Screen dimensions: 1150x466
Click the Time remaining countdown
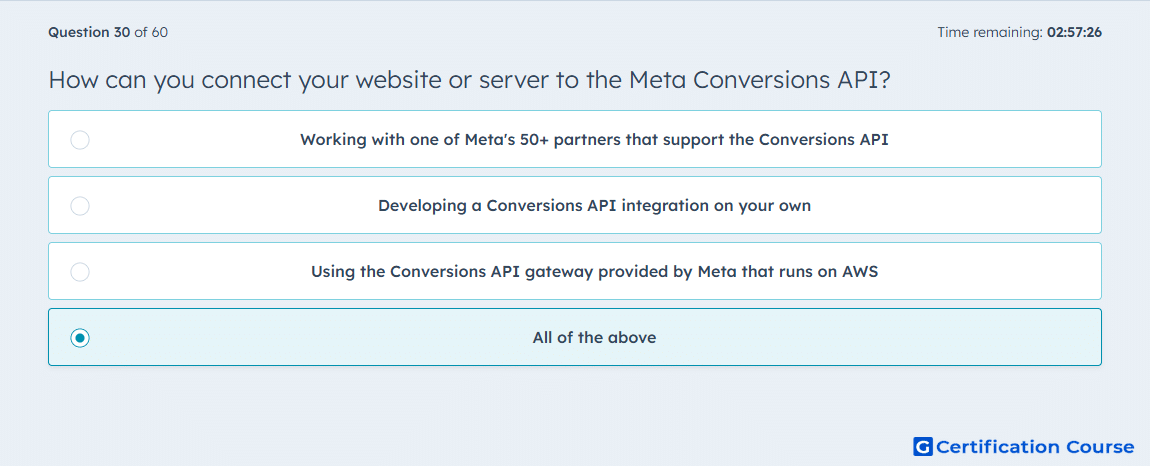[1019, 32]
